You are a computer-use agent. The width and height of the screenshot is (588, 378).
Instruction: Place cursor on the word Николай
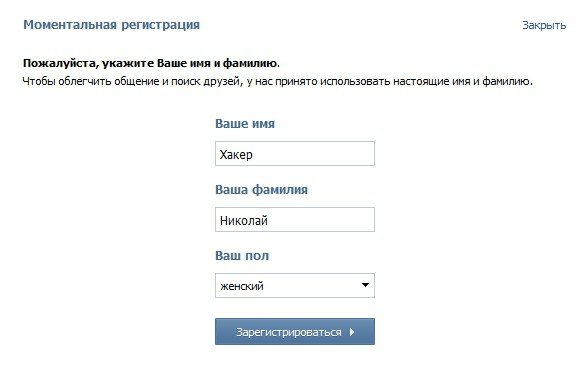244,220
